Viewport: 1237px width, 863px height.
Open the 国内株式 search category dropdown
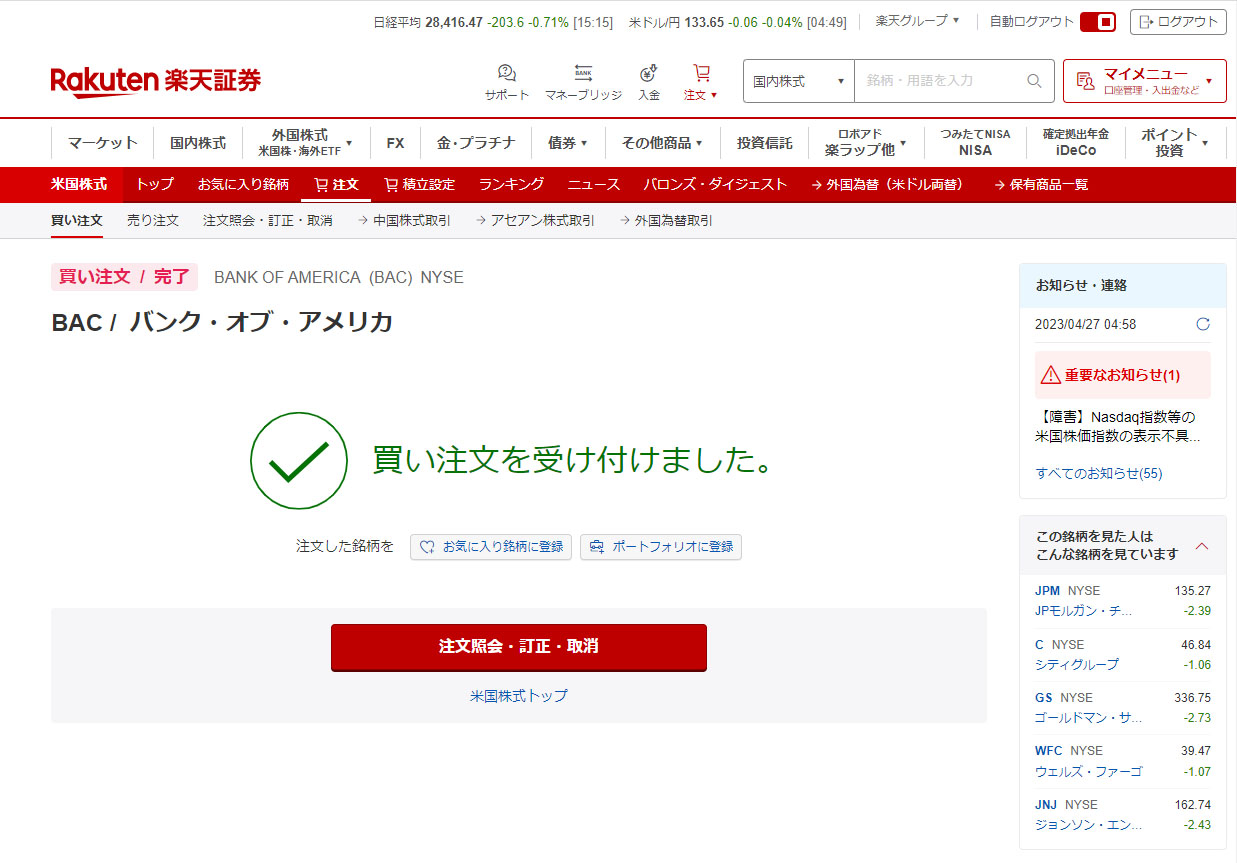[x=798, y=81]
